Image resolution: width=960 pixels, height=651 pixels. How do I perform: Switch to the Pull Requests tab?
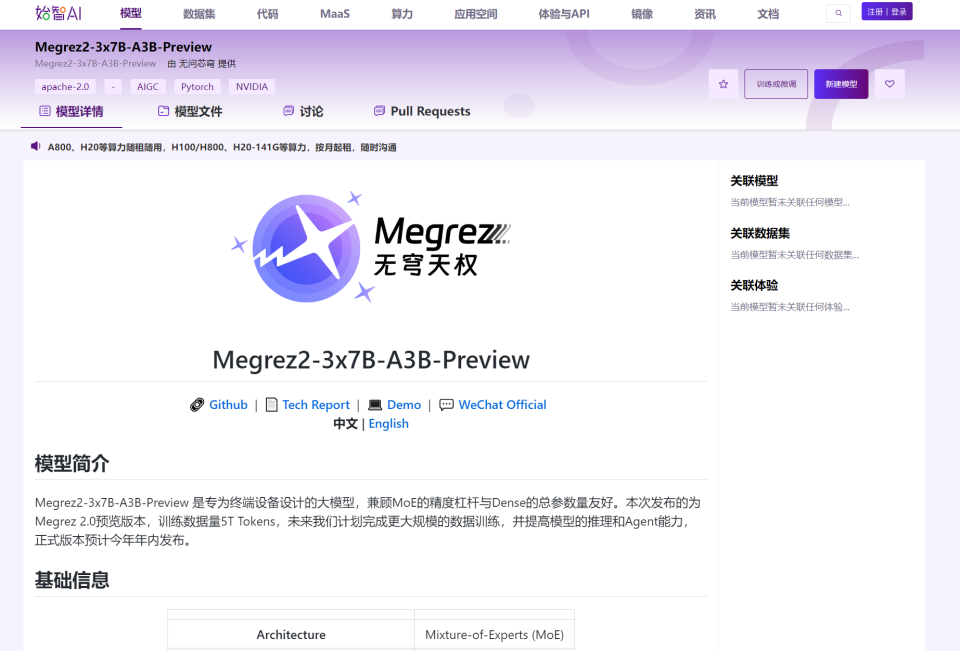(x=422, y=111)
